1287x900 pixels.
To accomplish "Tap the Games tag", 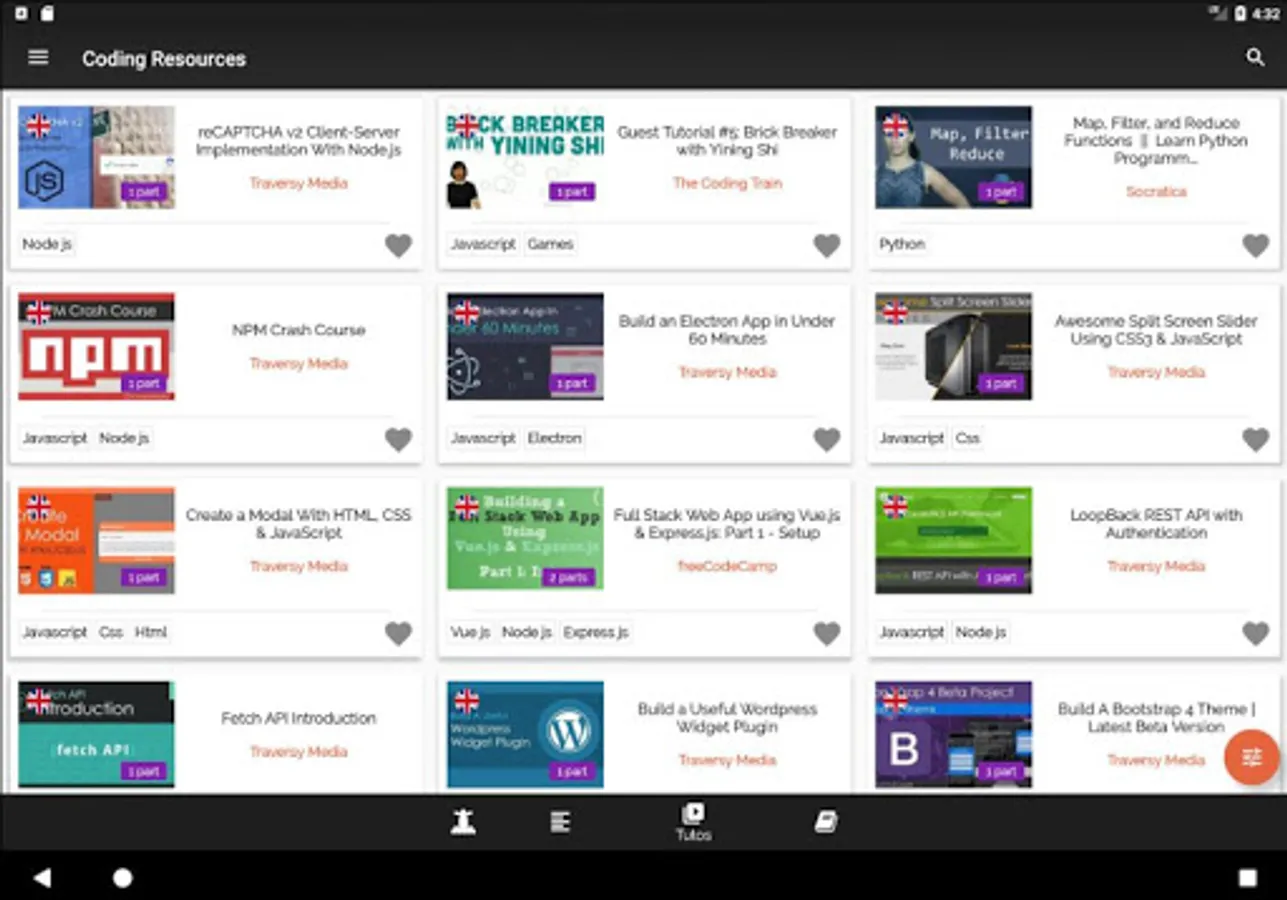I will pos(551,244).
